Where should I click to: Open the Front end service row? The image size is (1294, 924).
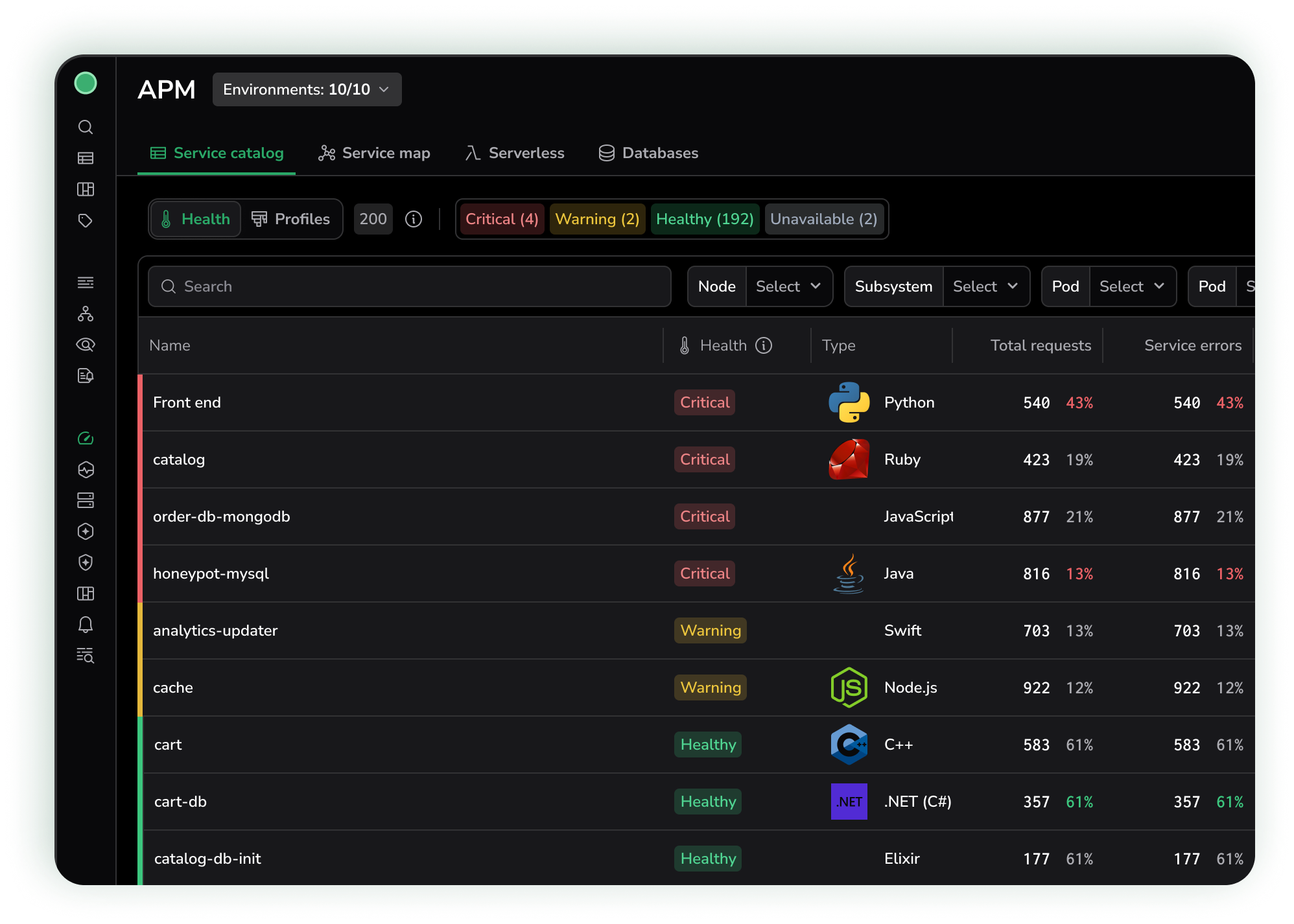[x=187, y=402]
